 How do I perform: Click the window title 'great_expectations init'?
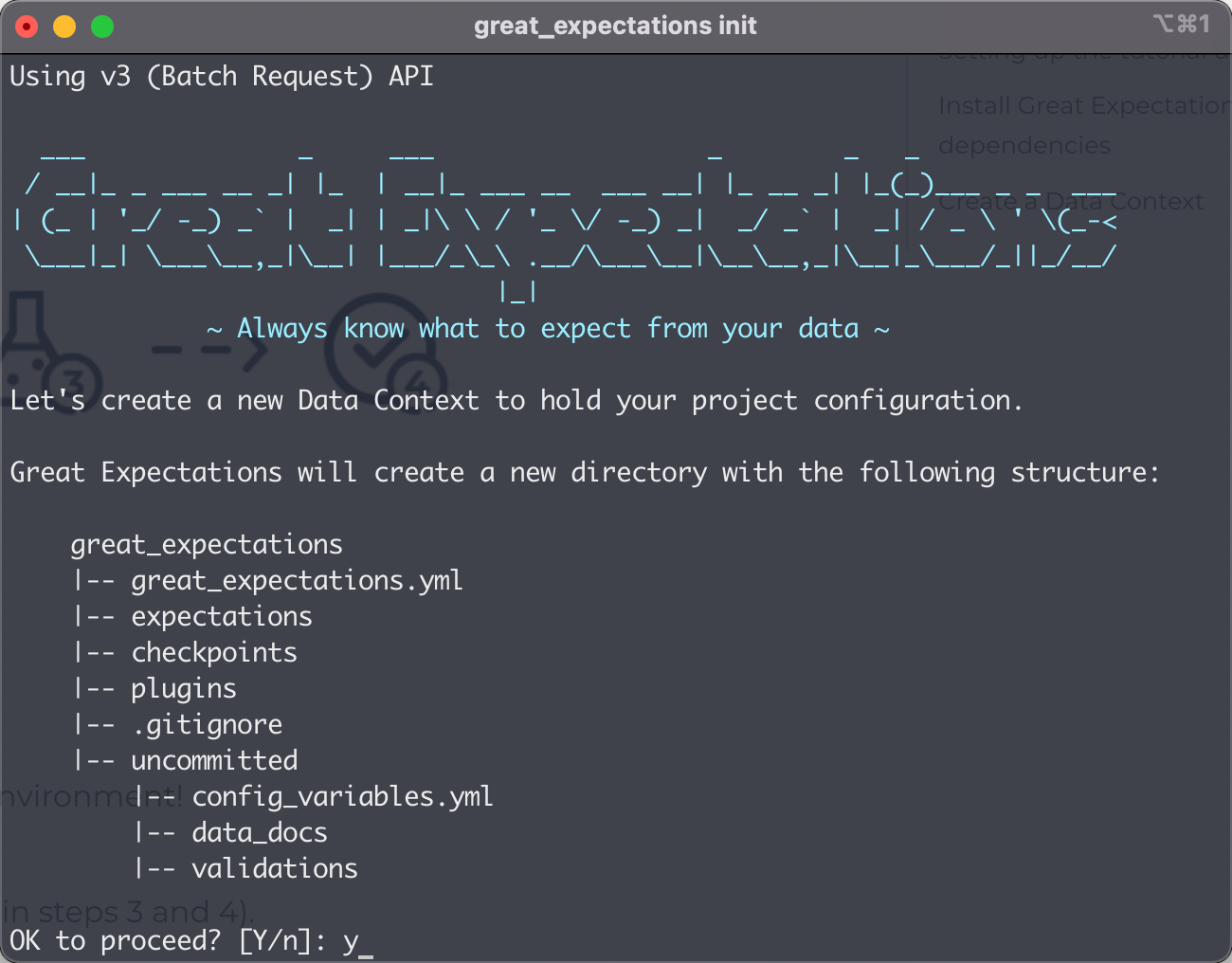615,26
